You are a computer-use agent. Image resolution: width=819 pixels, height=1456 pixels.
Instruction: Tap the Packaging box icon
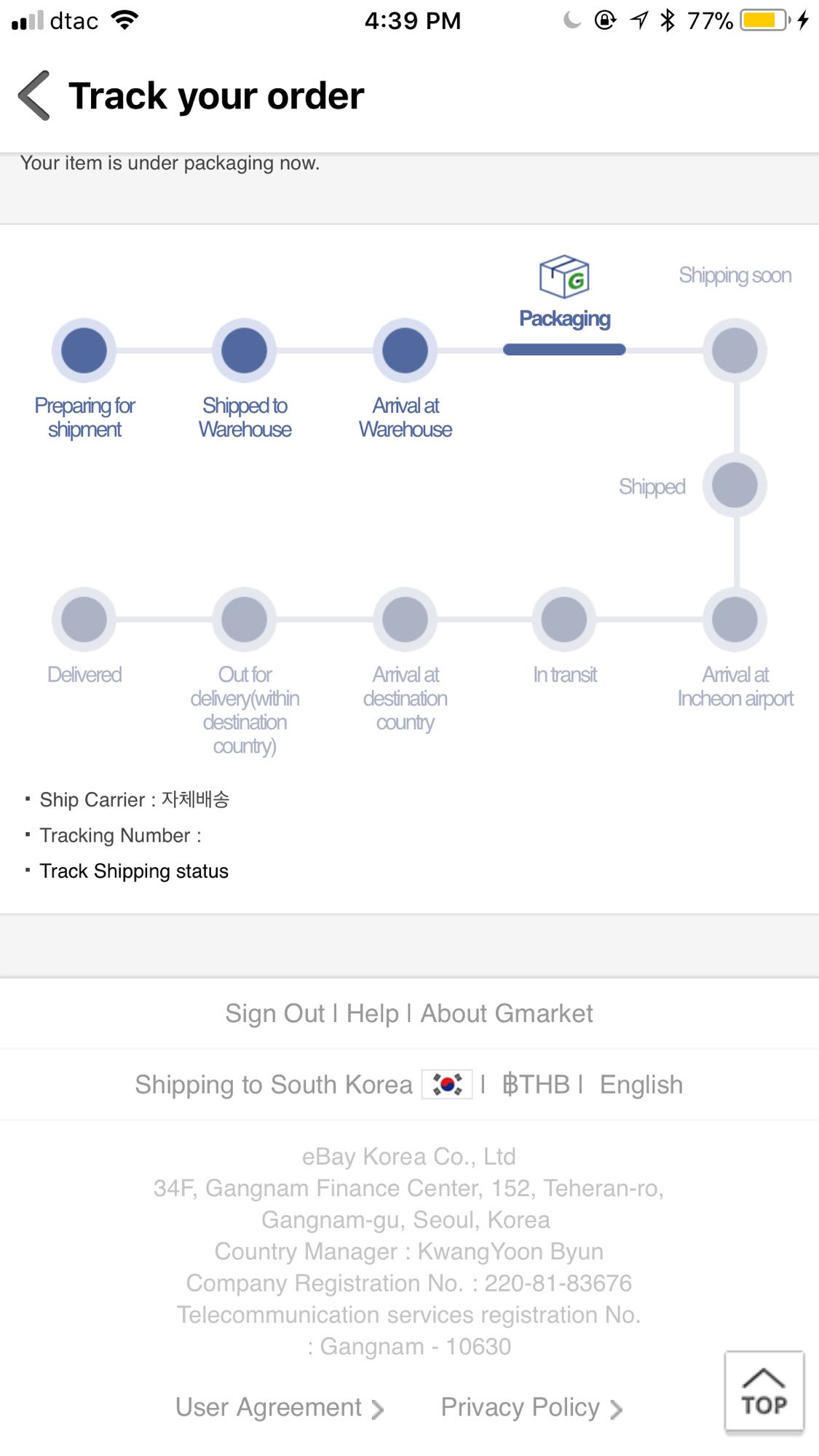564,277
